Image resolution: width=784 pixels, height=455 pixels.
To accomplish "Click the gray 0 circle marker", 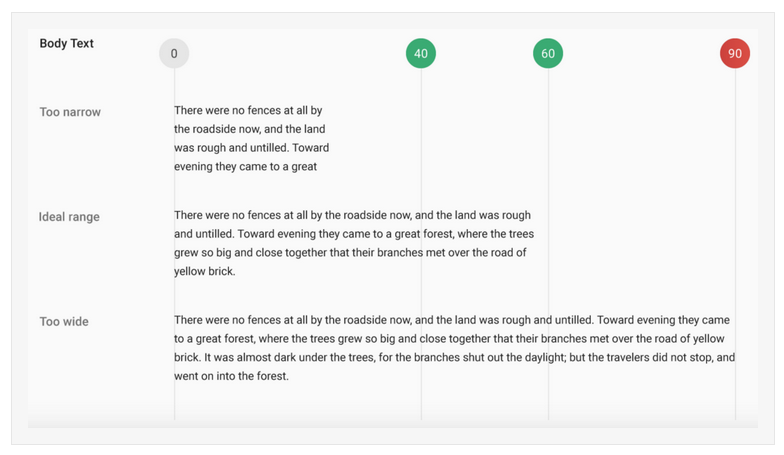I will [174, 54].
